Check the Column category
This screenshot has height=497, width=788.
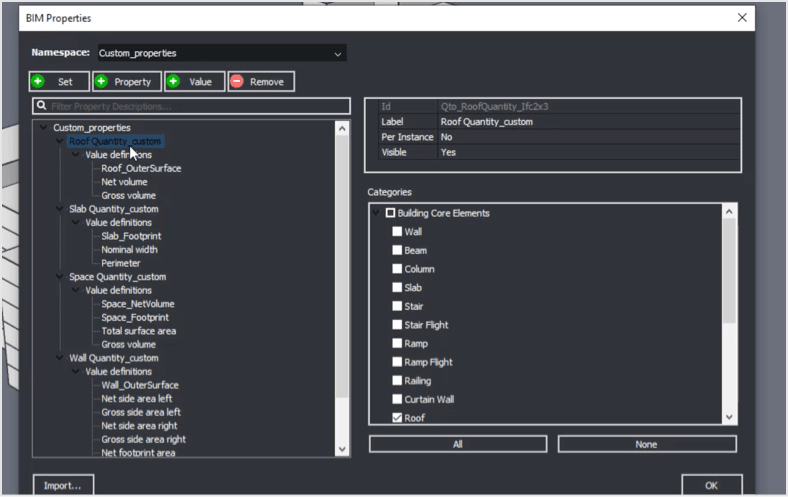coord(397,269)
